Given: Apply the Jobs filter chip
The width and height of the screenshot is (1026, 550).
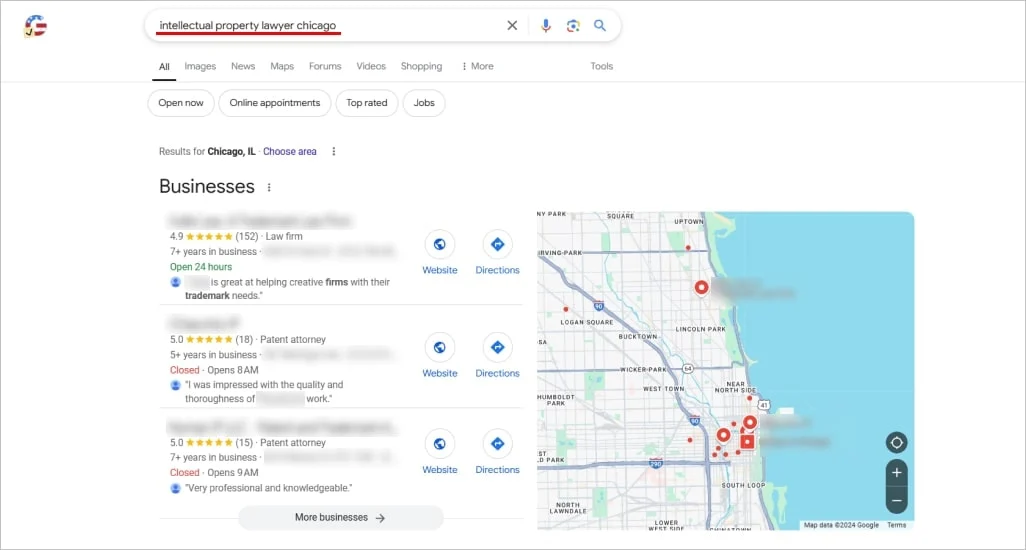Looking at the screenshot, I should tap(424, 103).
